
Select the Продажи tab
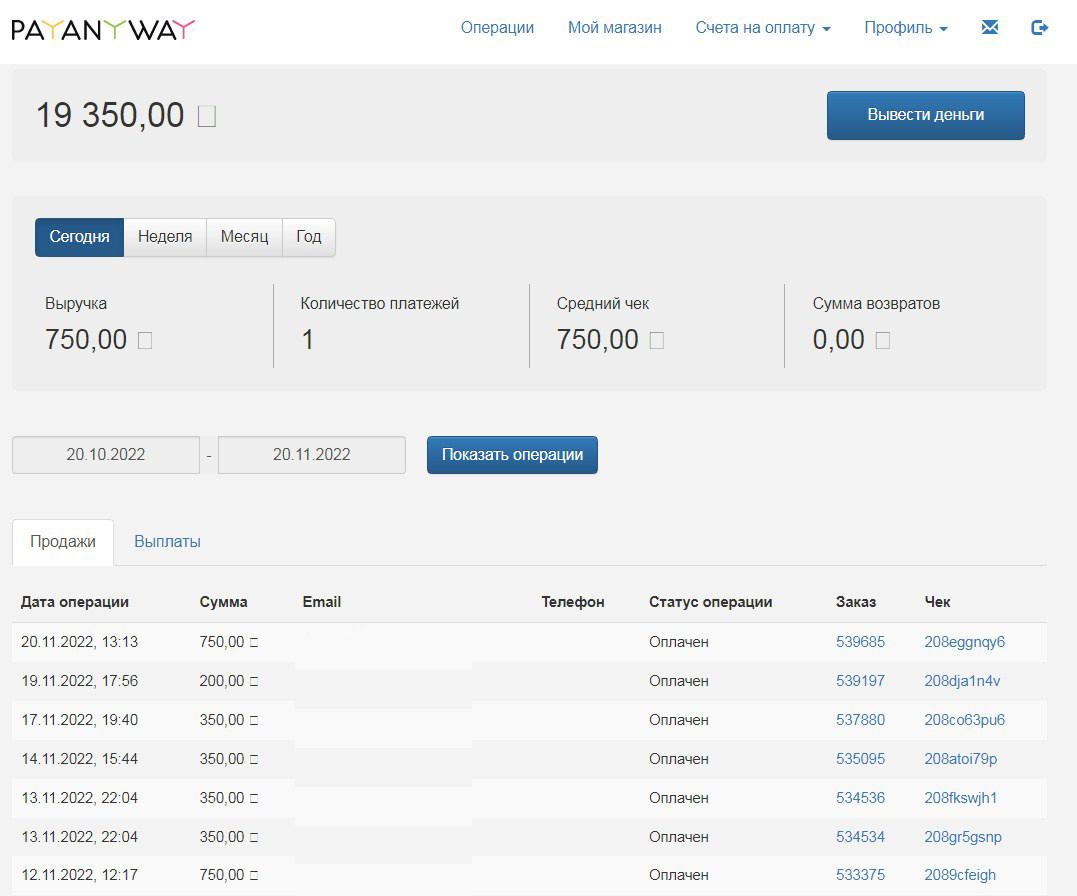tap(63, 541)
